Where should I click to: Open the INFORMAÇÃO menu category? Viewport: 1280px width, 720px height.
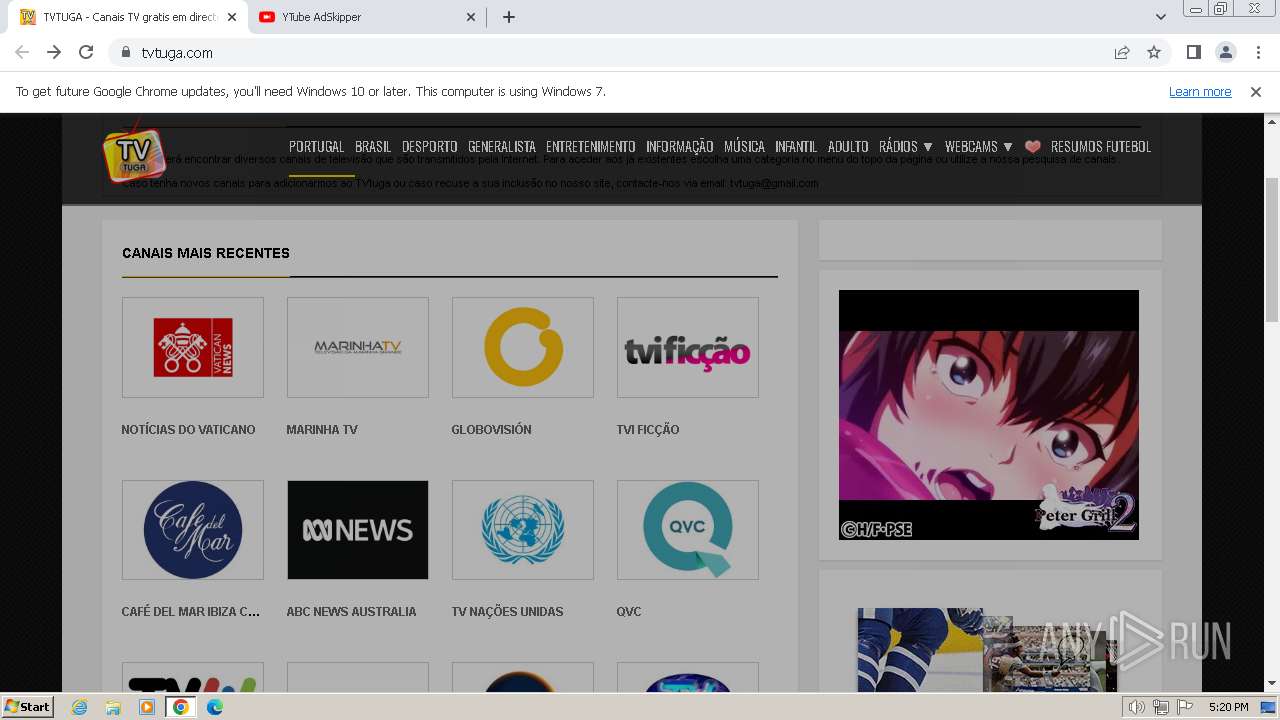[x=680, y=147]
